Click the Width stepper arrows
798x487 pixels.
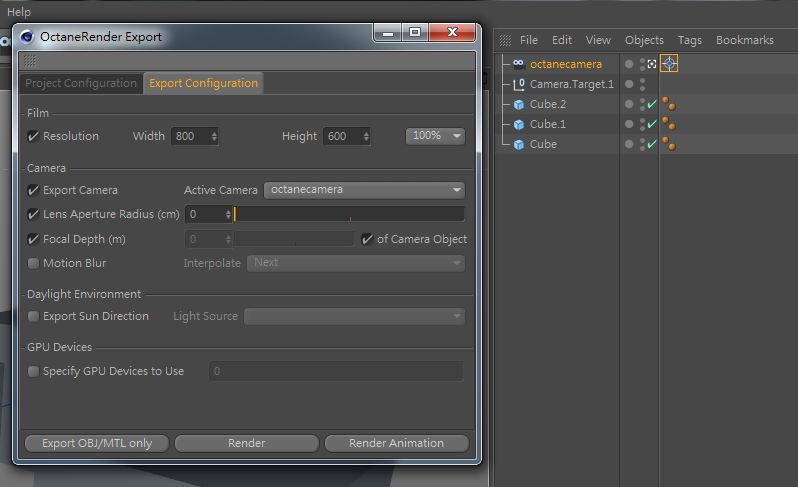tap(214, 136)
